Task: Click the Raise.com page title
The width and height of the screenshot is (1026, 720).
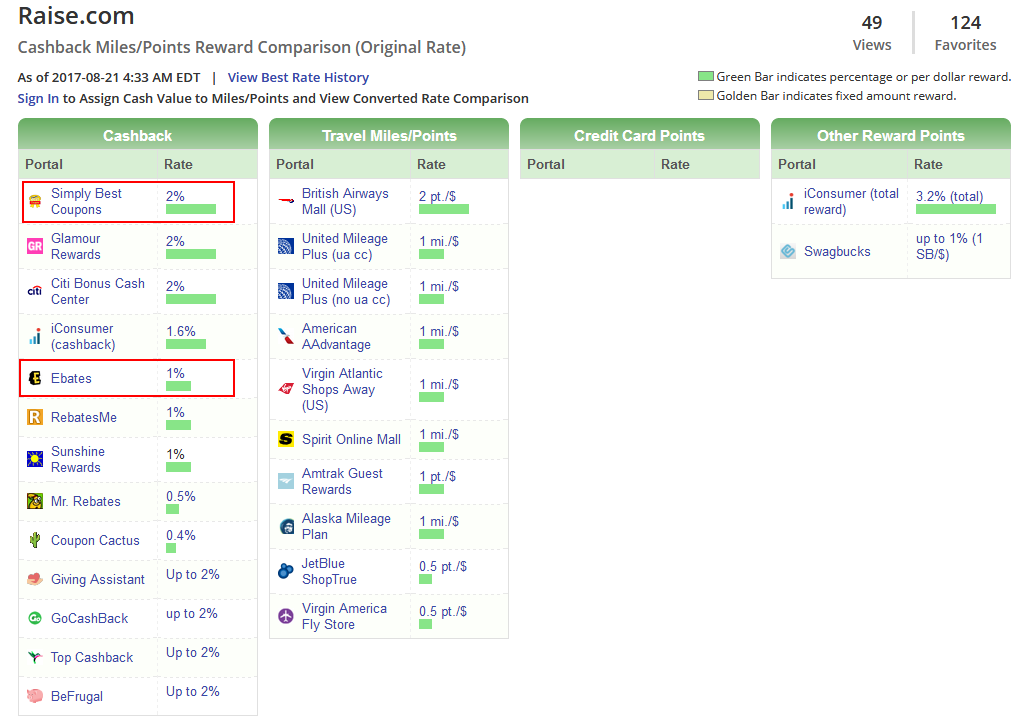Action: 76,16
